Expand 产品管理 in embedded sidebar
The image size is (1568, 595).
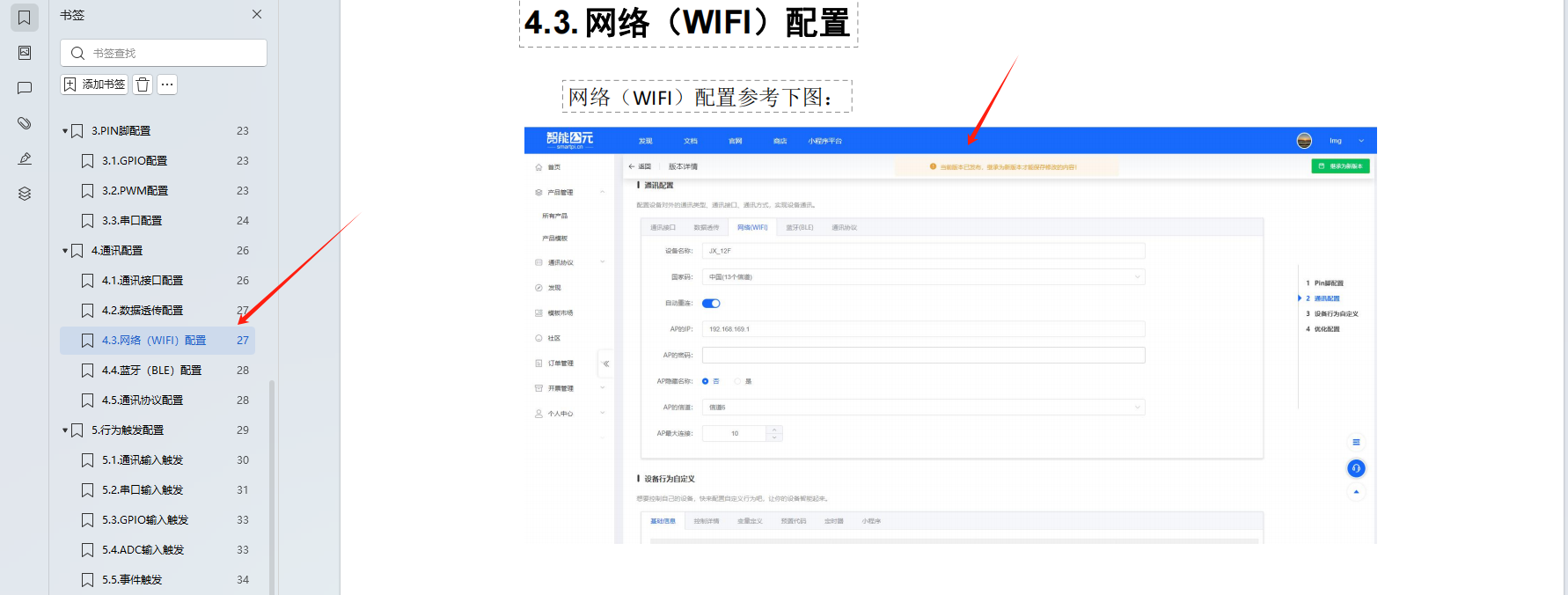pos(570,192)
